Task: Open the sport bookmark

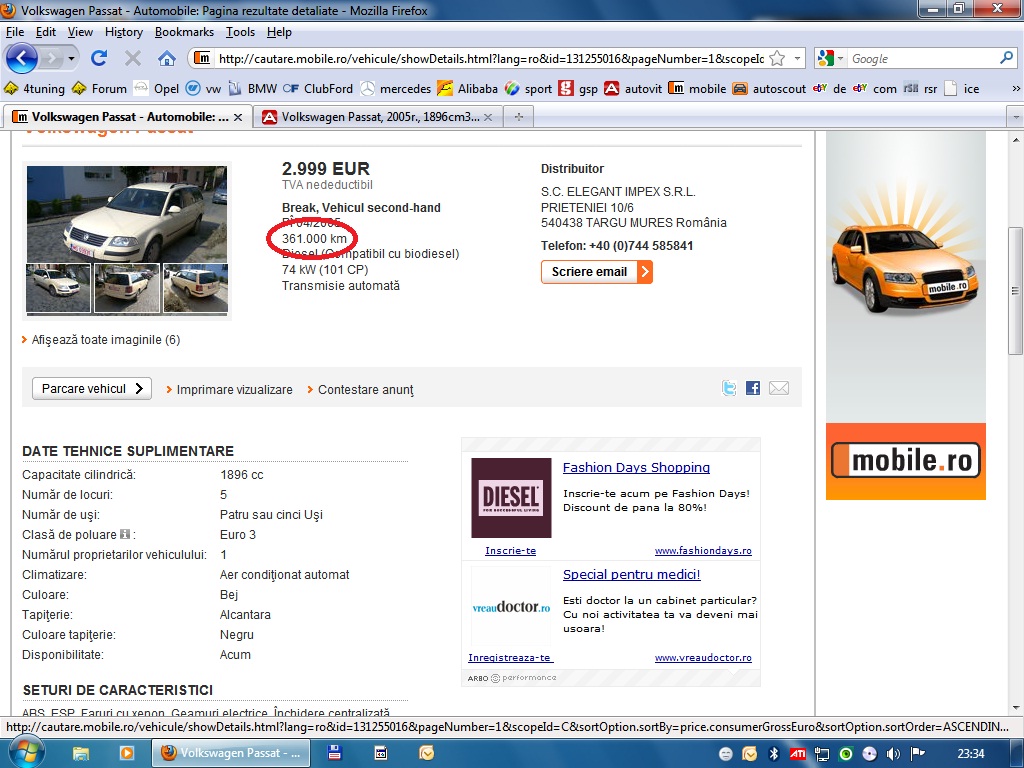Action: click(x=528, y=89)
